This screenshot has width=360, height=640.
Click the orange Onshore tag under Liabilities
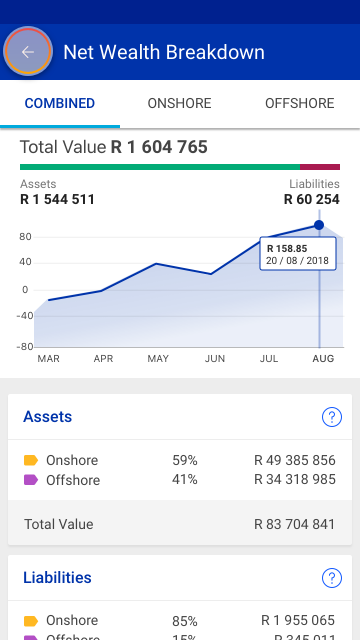pyautogui.click(x=31, y=621)
